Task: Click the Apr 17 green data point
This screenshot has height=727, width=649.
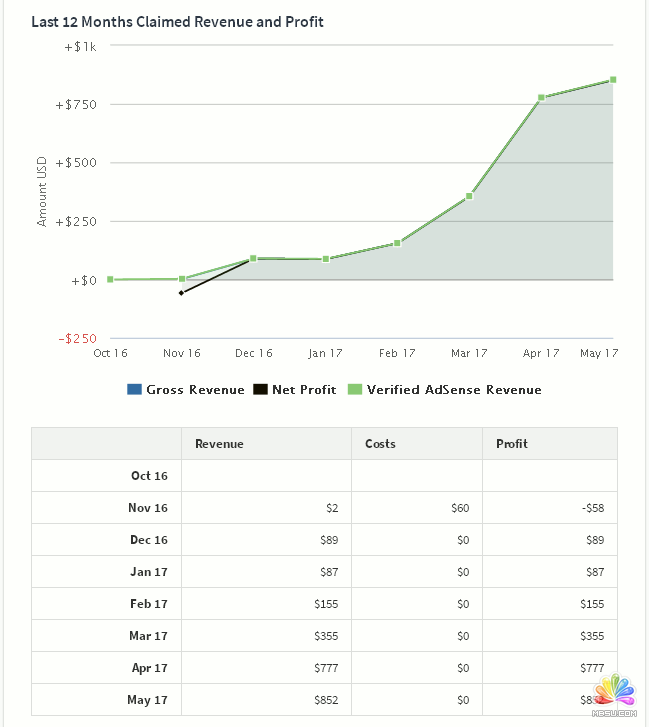Action: coord(541,98)
